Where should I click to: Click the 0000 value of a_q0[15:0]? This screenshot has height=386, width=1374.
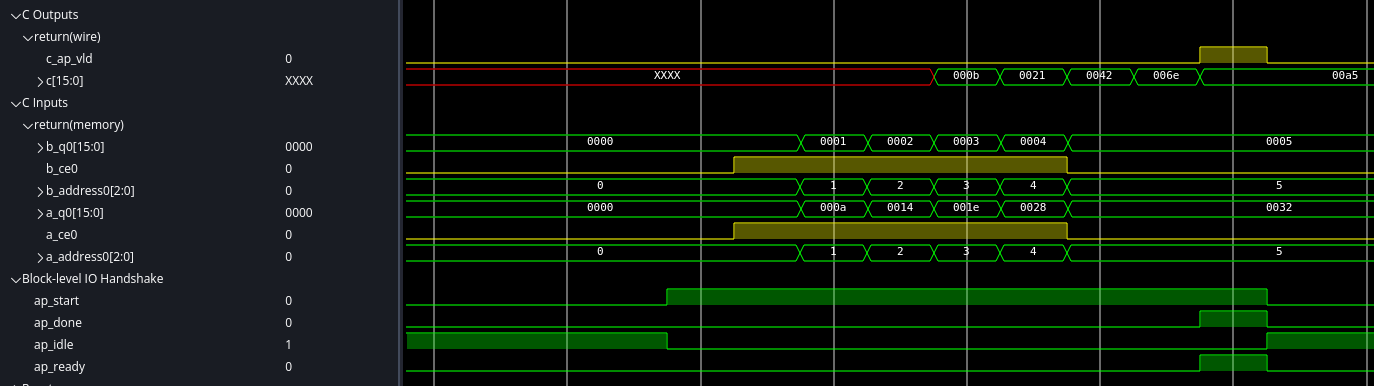[x=299, y=213]
